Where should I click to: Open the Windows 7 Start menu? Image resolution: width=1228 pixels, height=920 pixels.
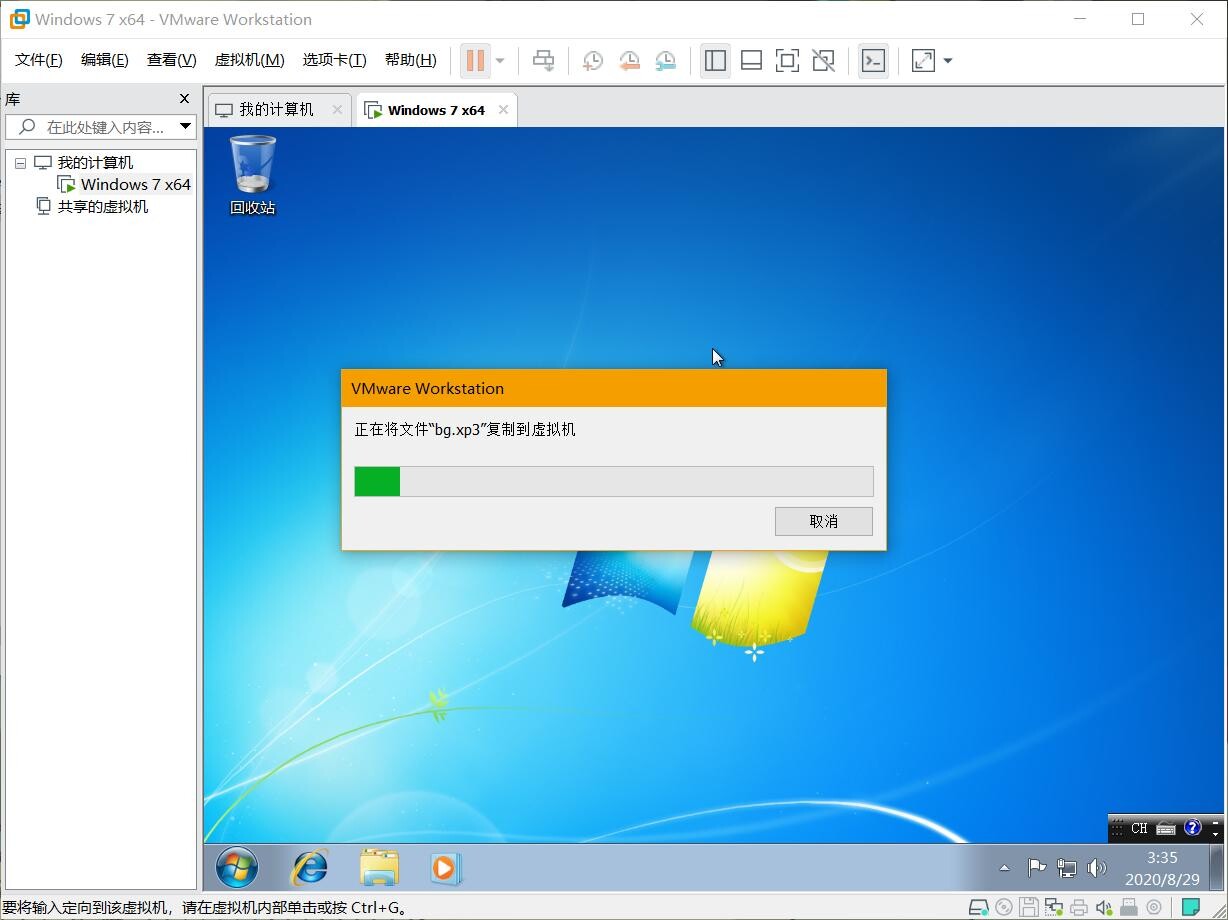click(237, 868)
